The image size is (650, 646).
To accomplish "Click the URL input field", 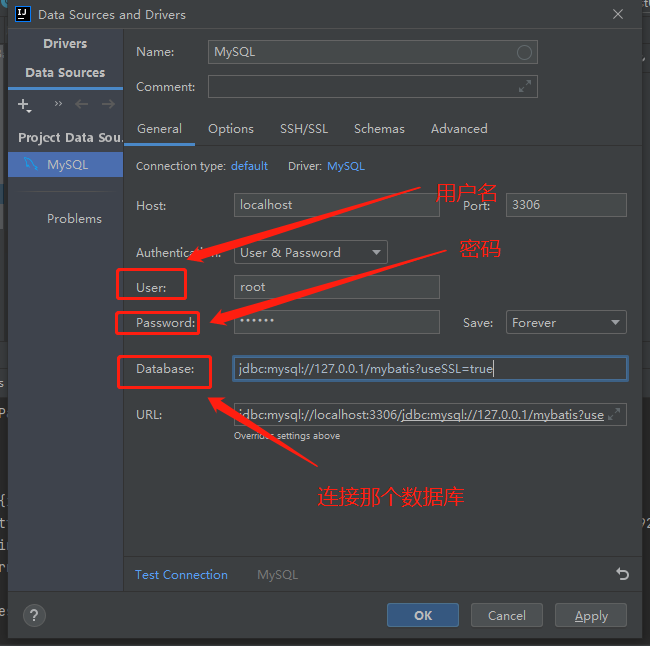I will (x=430, y=414).
